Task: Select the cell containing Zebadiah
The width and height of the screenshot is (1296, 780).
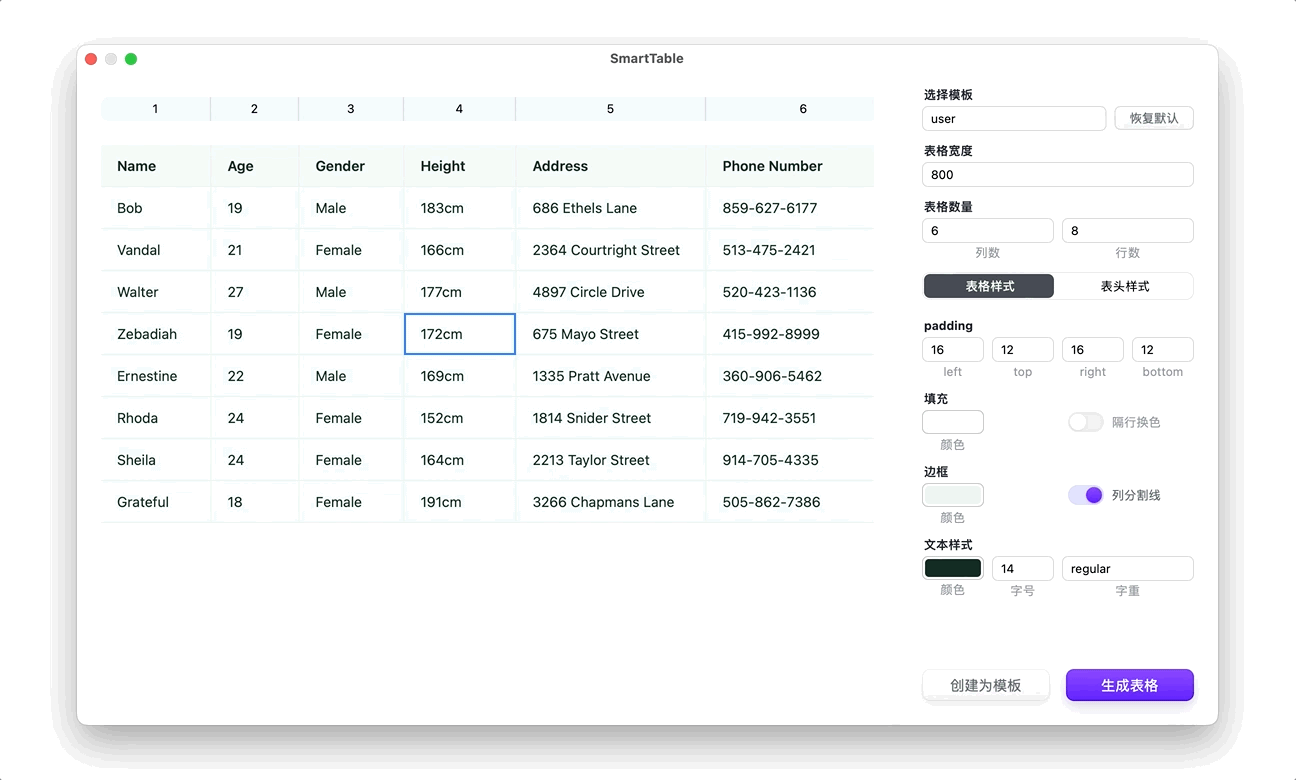Action: coord(156,334)
